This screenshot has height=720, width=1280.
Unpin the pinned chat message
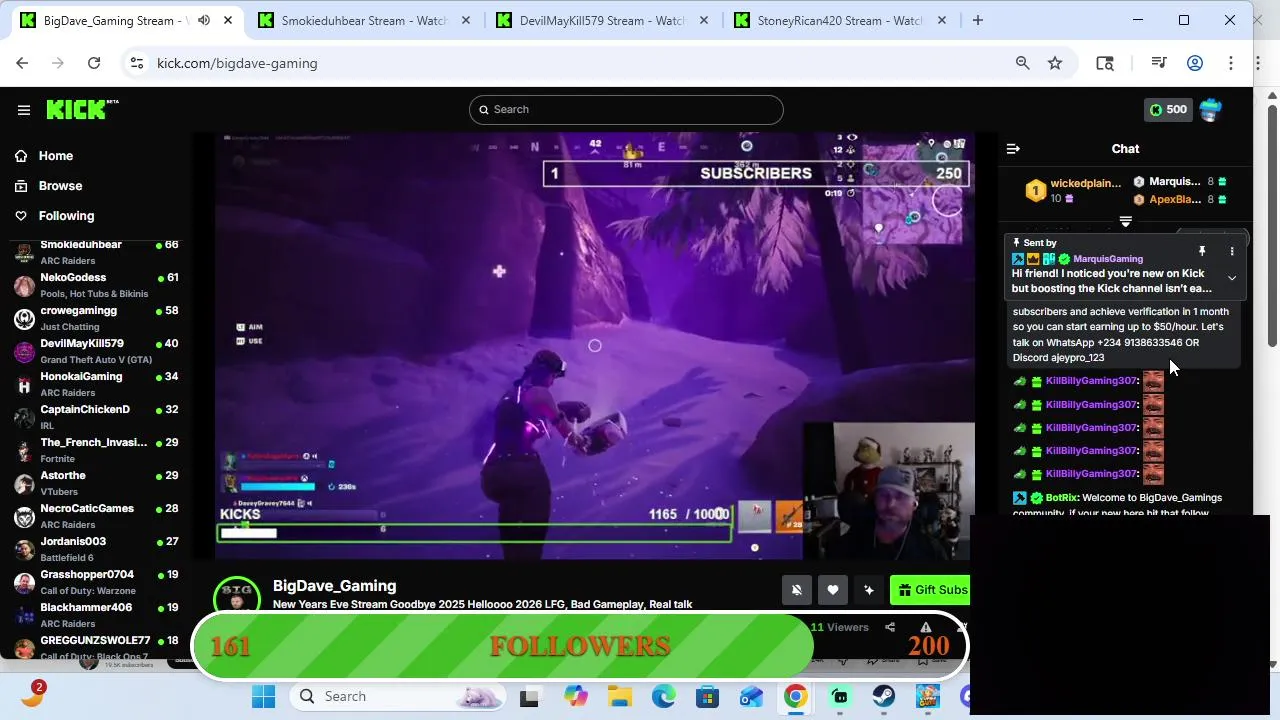click(1202, 251)
